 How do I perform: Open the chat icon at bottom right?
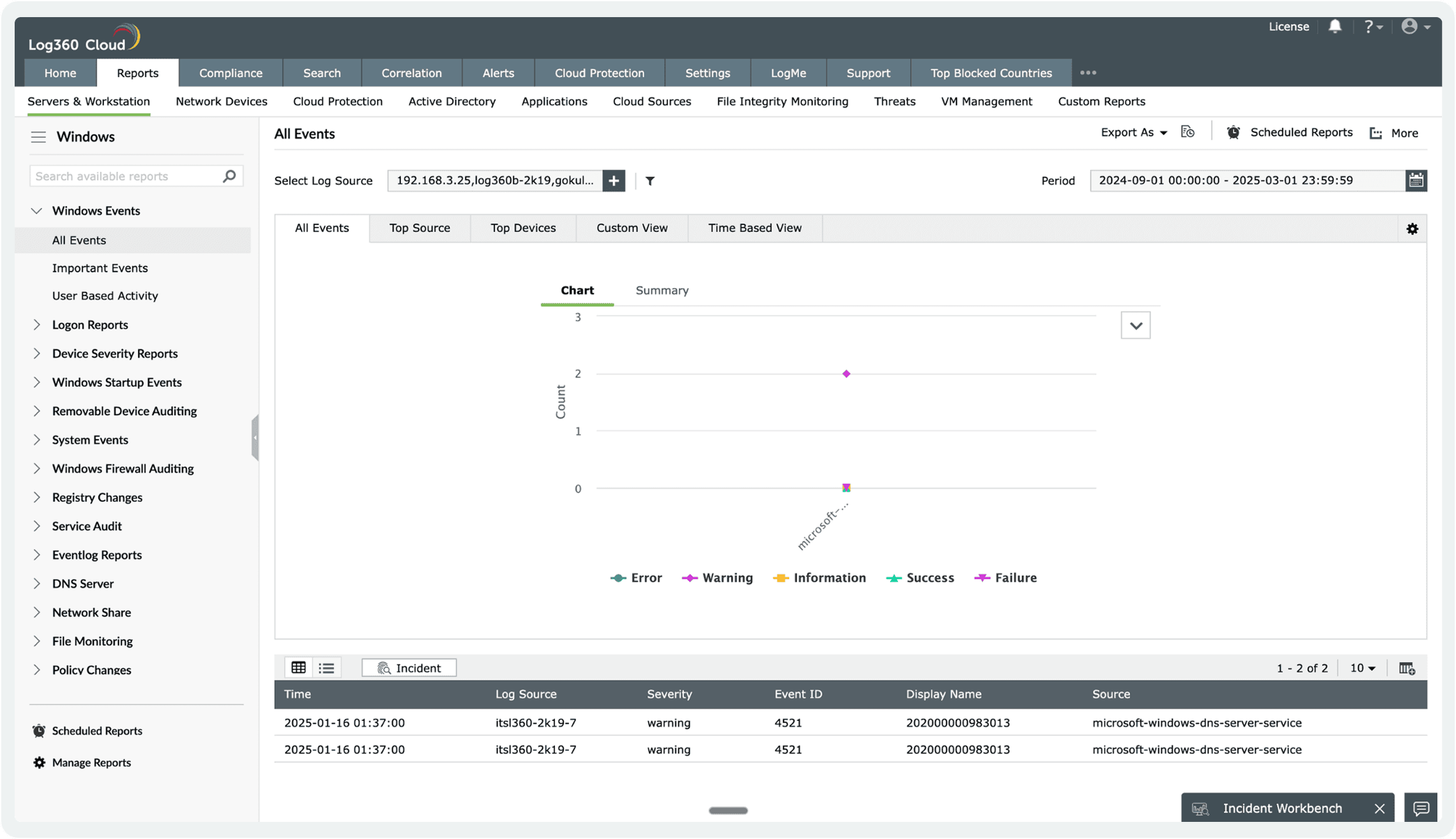pos(1421,808)
